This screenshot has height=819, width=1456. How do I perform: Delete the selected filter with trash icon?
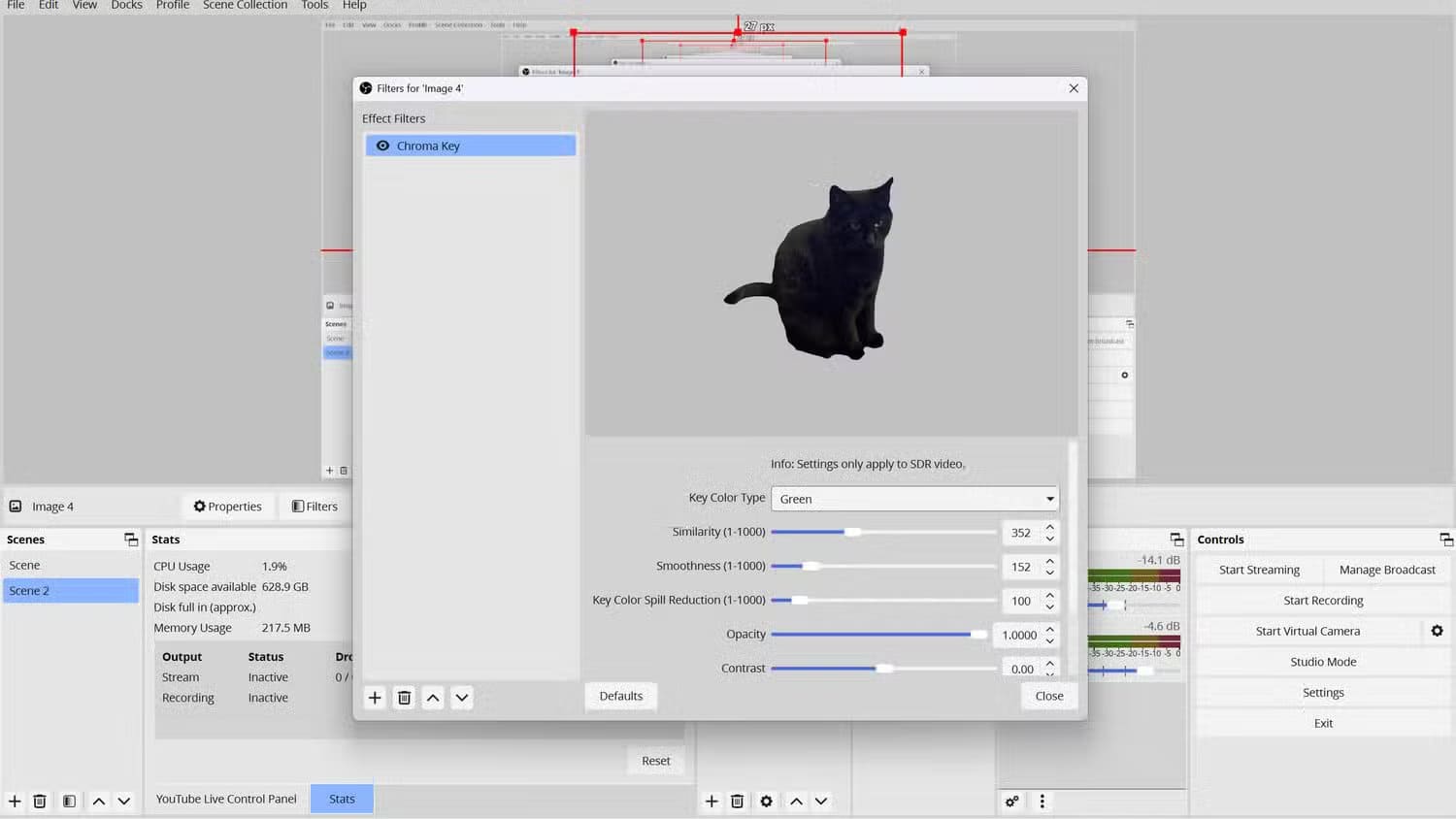pyautogui.click(x=404, y=697)
